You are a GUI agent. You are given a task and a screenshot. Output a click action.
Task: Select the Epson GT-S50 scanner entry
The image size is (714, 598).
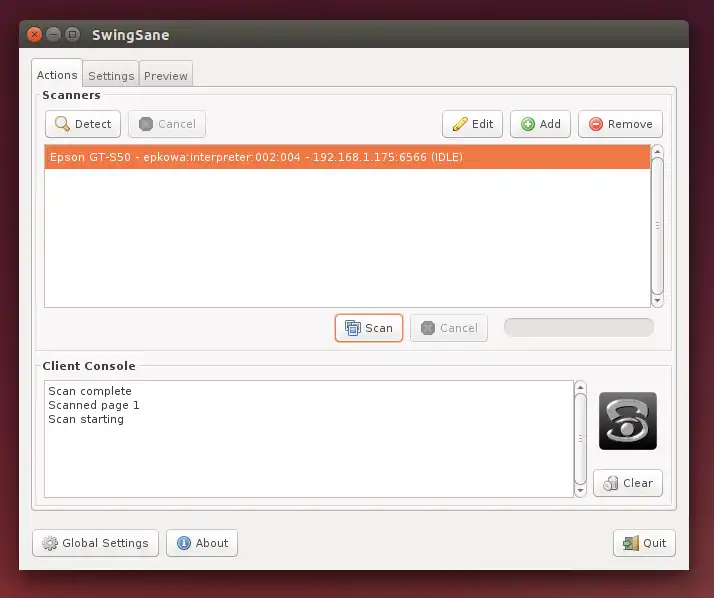(x=347, y=157)
